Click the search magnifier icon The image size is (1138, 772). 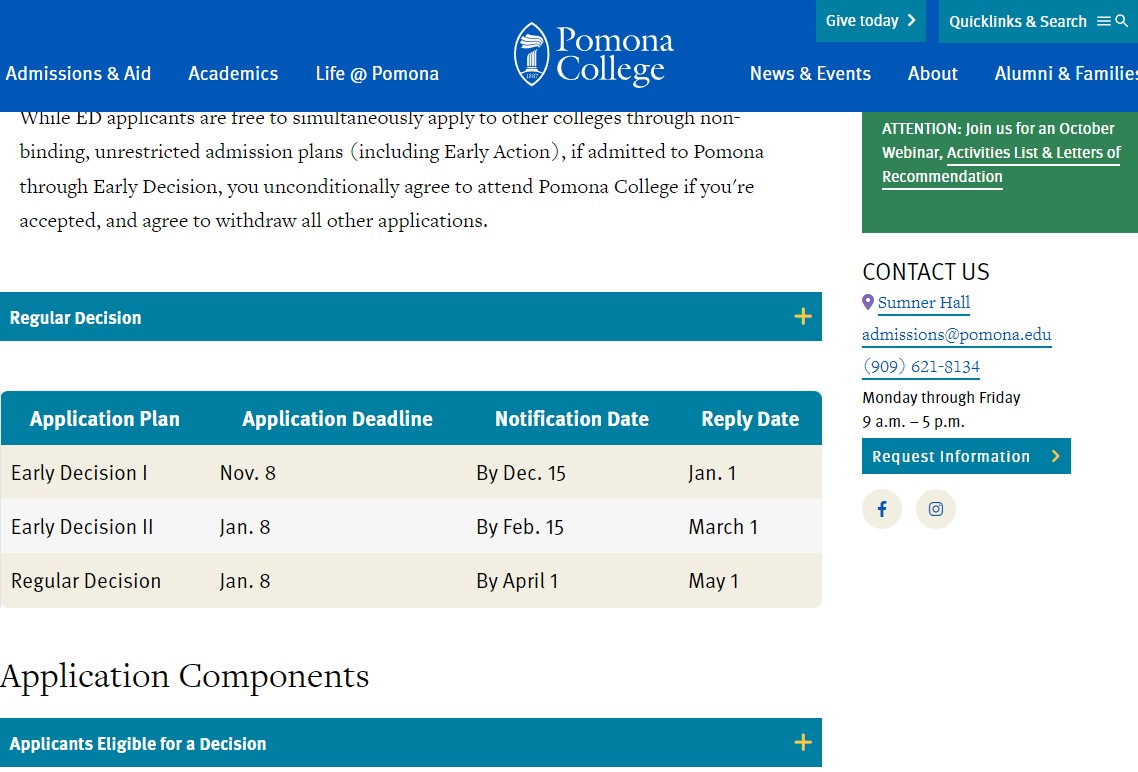click(x=1121, y=21)
